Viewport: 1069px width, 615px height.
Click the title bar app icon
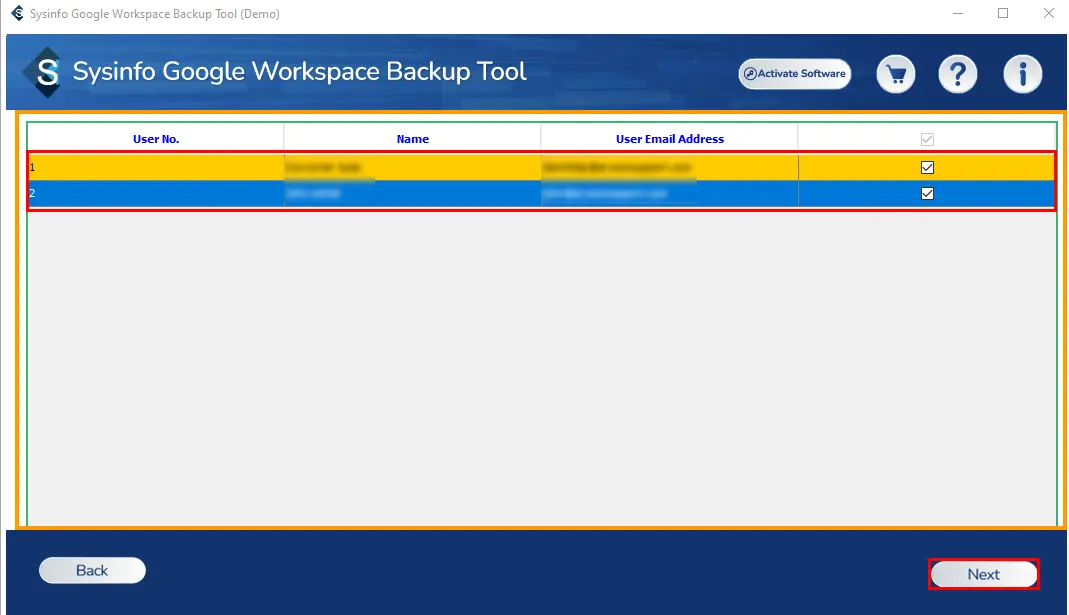(x=17, y=14)
